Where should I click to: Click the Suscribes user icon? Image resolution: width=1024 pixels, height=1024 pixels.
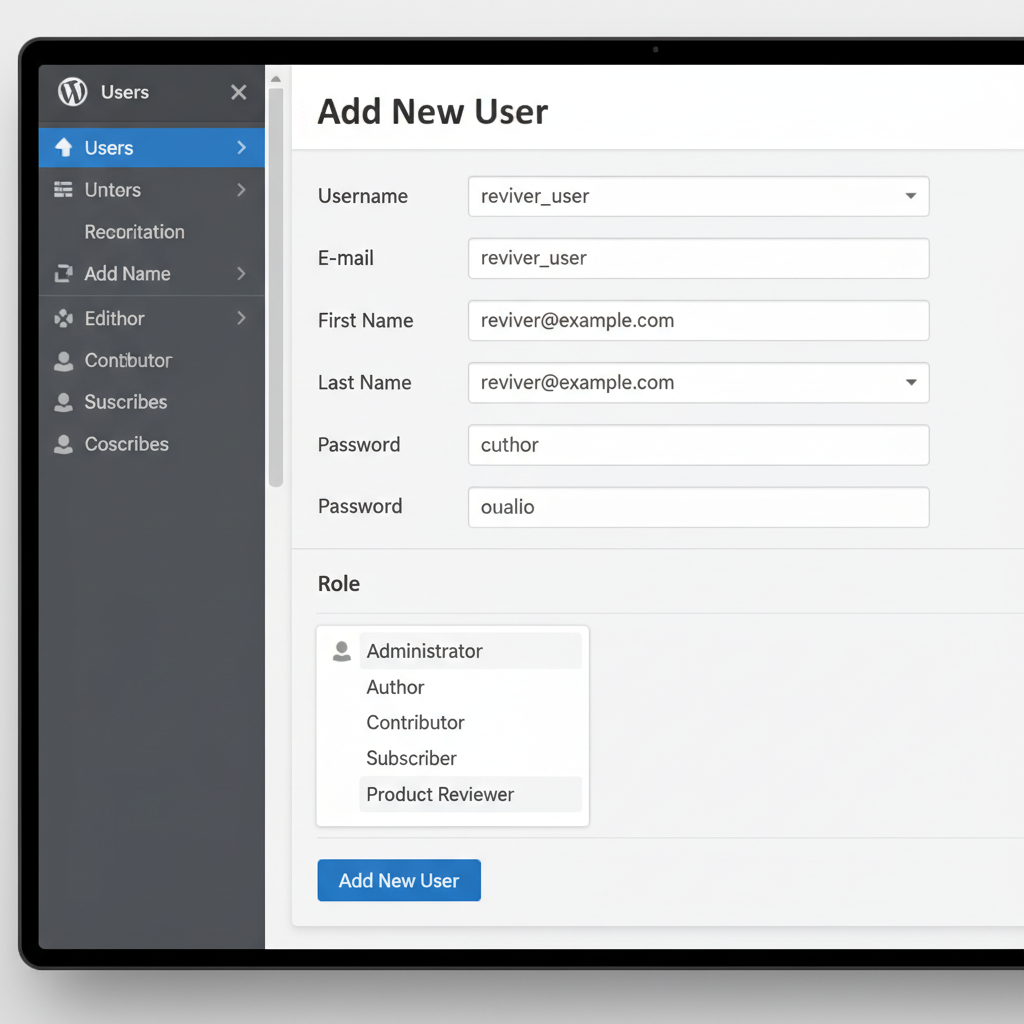(63, 402)
